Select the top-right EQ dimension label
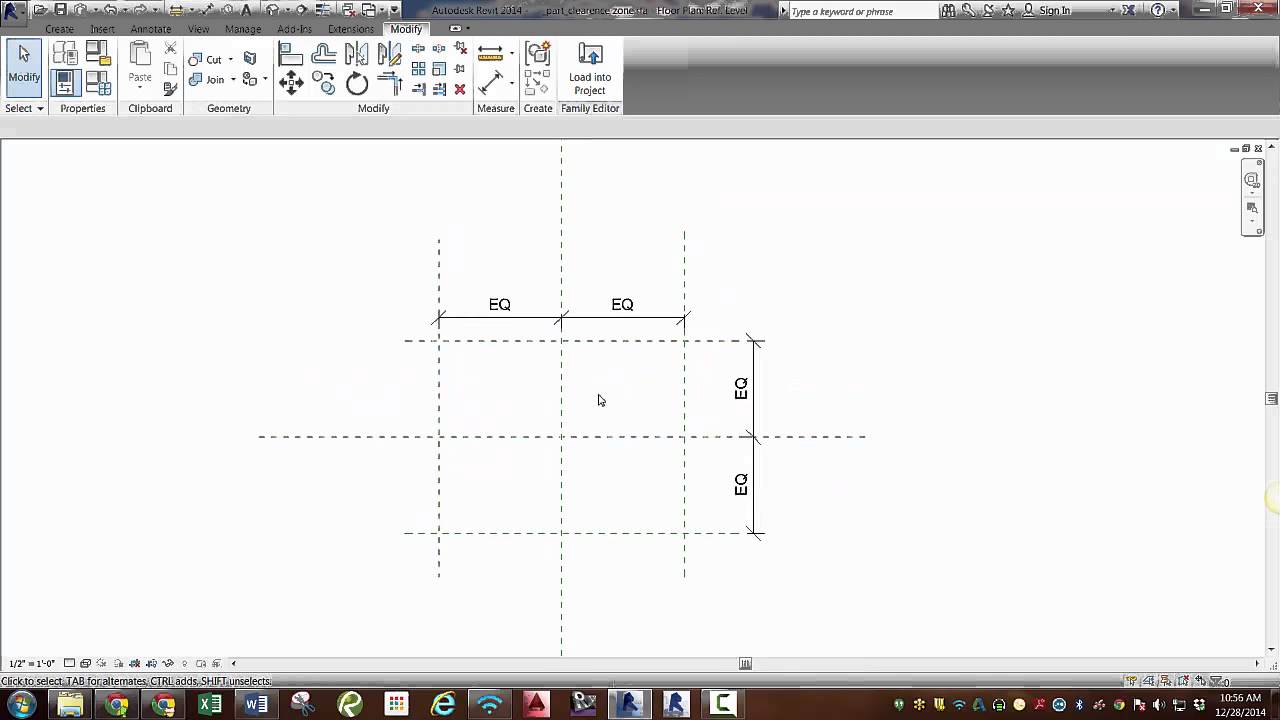 coord(622,304)
